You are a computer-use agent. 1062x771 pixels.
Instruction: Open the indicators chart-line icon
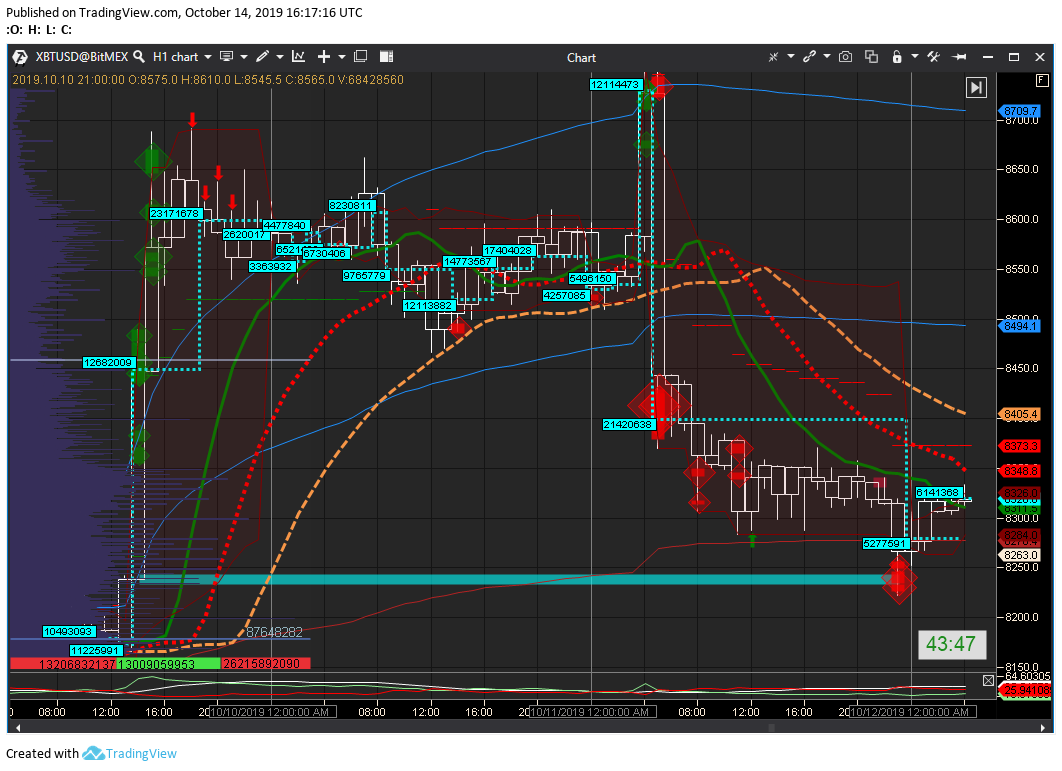click(x=299, y=56)
